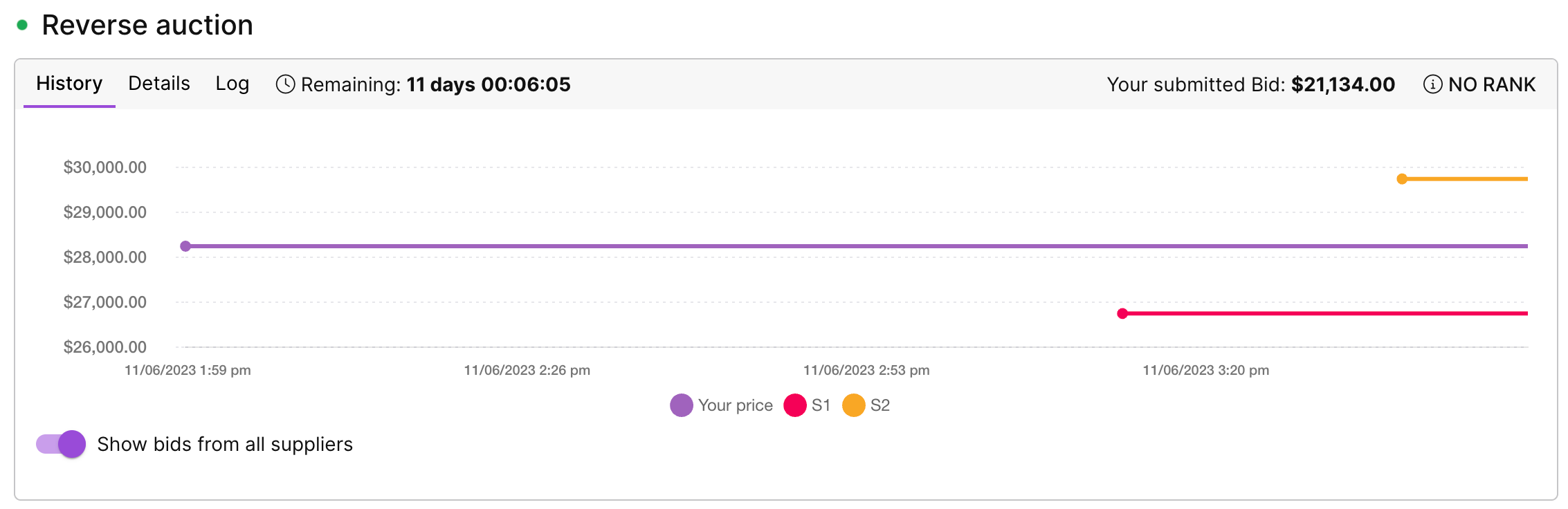The image size is (1568, 509).
Task: Click the green status dot by Reverse auction
Action: (x=22, y=26)
